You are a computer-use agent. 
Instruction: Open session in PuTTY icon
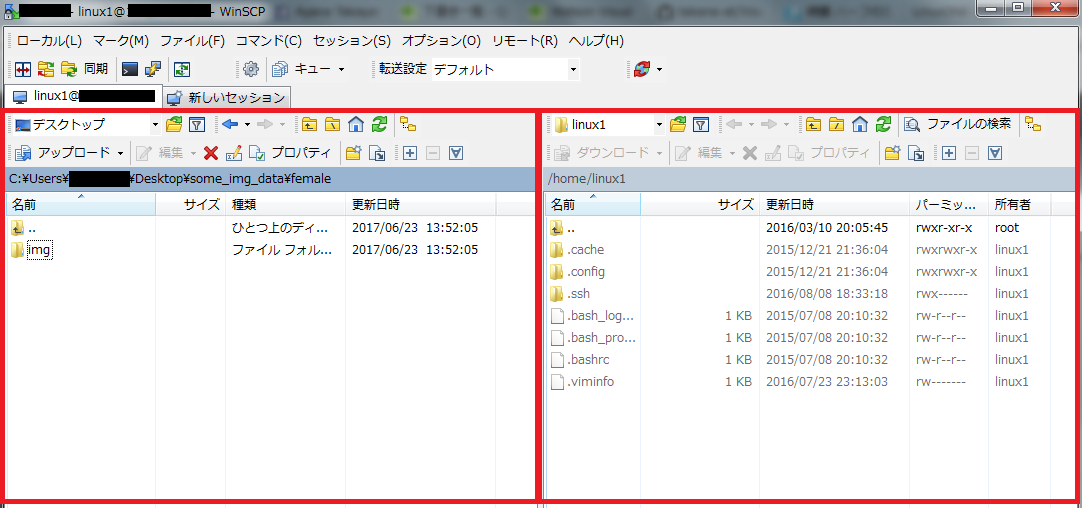pos(153,69)
